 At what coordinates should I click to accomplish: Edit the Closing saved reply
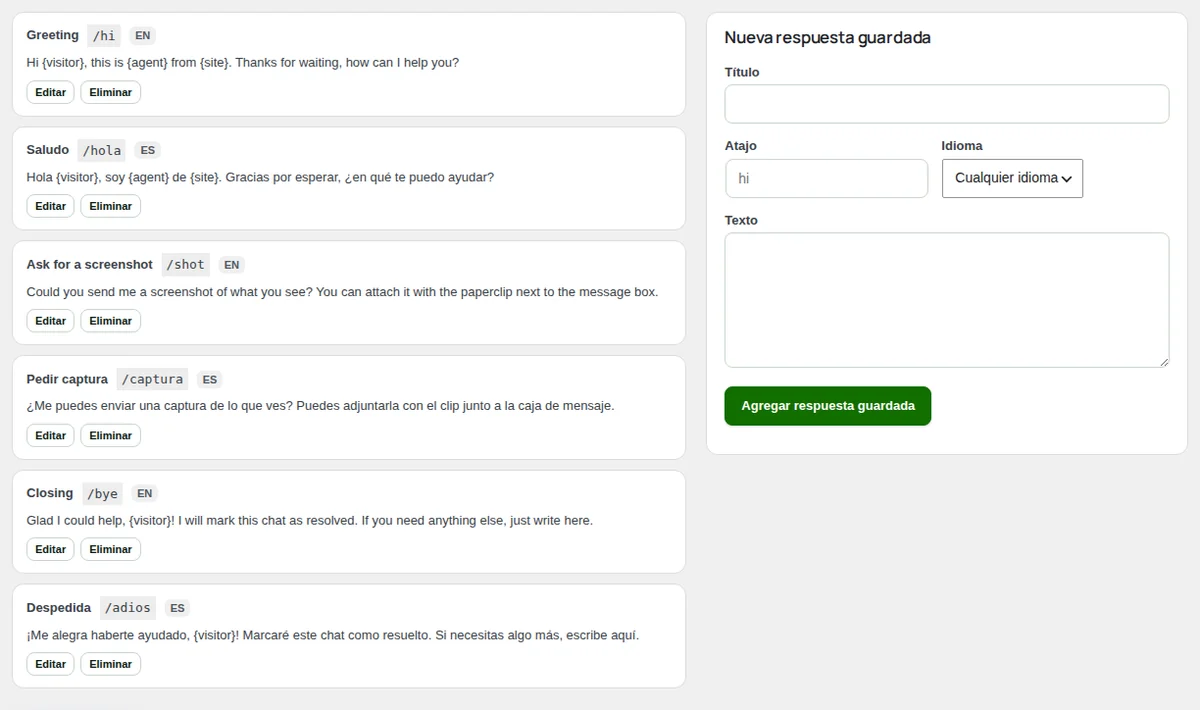pos(50,549)
